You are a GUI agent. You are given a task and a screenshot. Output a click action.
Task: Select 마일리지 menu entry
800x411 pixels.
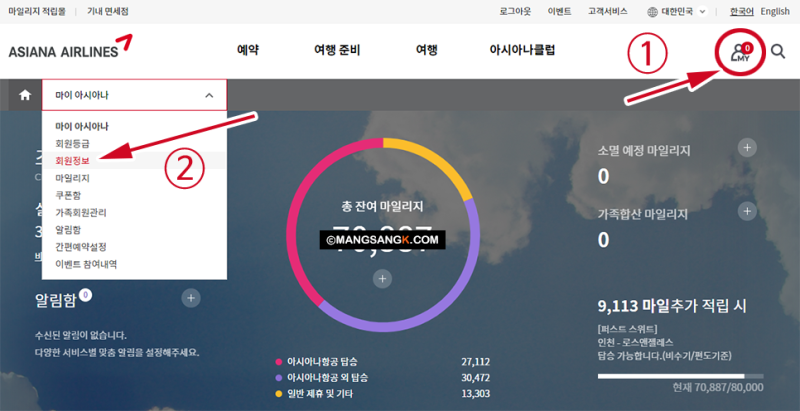(72, 178)
